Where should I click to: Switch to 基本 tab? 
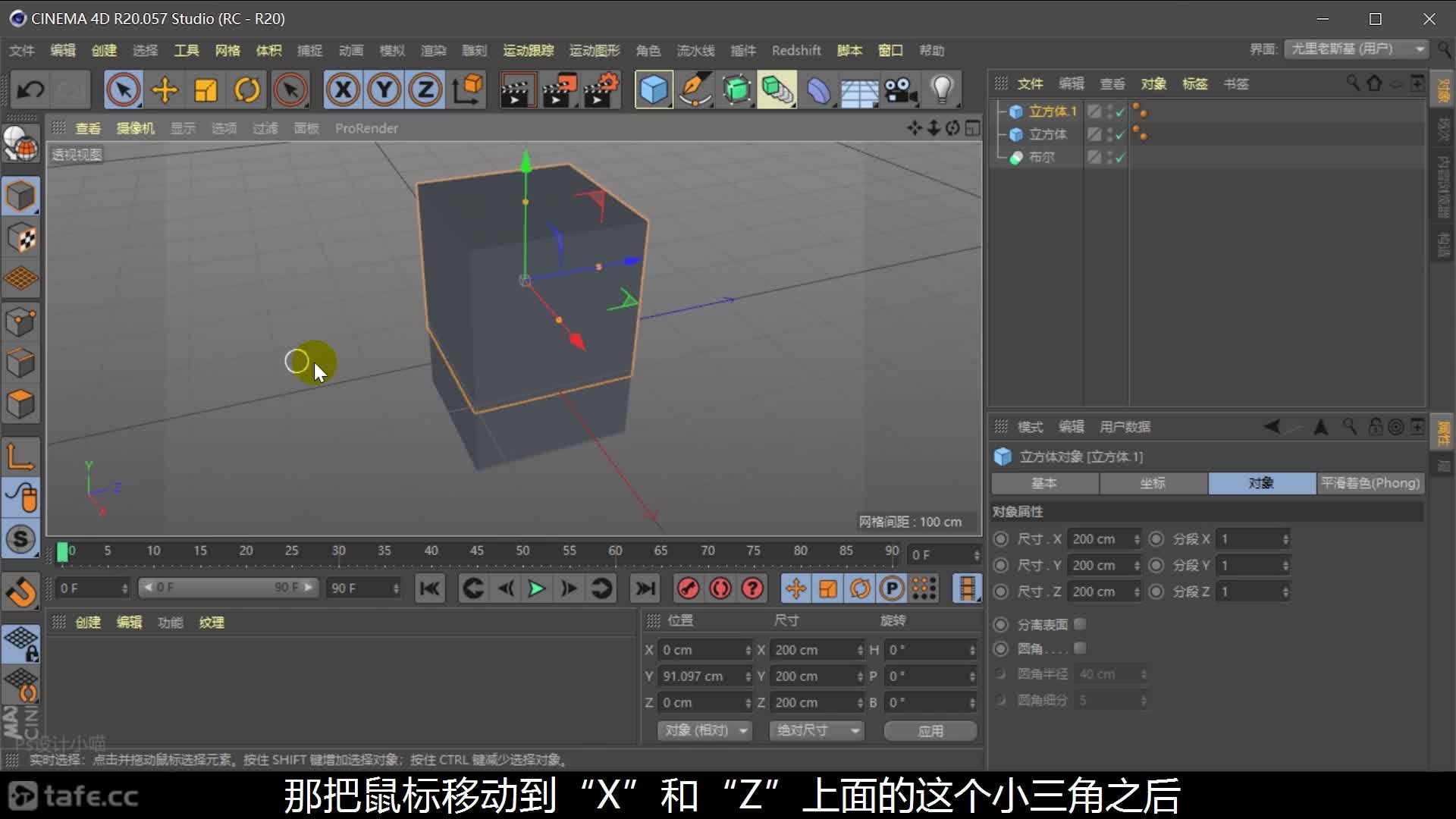1044,483
